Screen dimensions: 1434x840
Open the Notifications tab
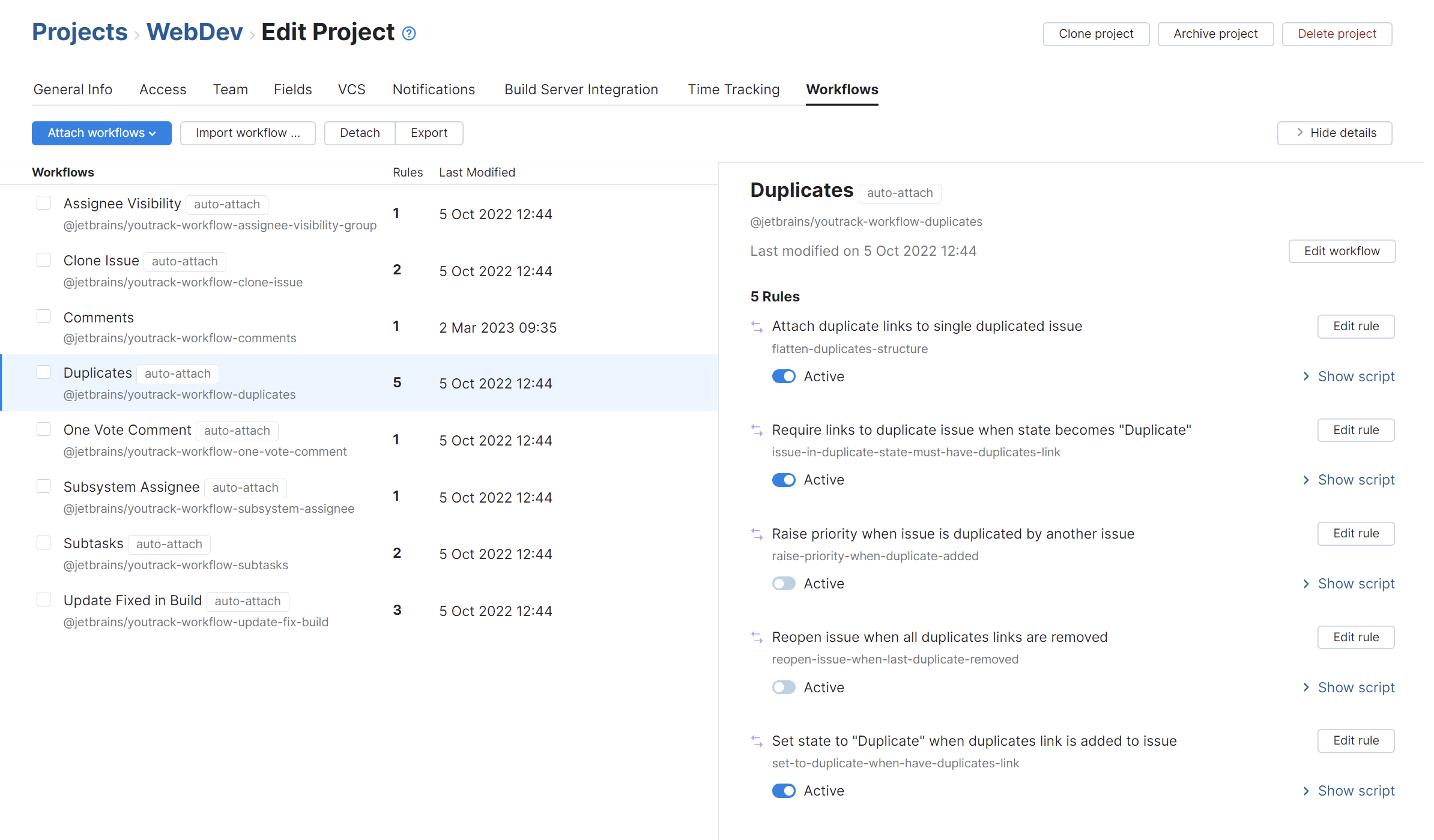434,89
